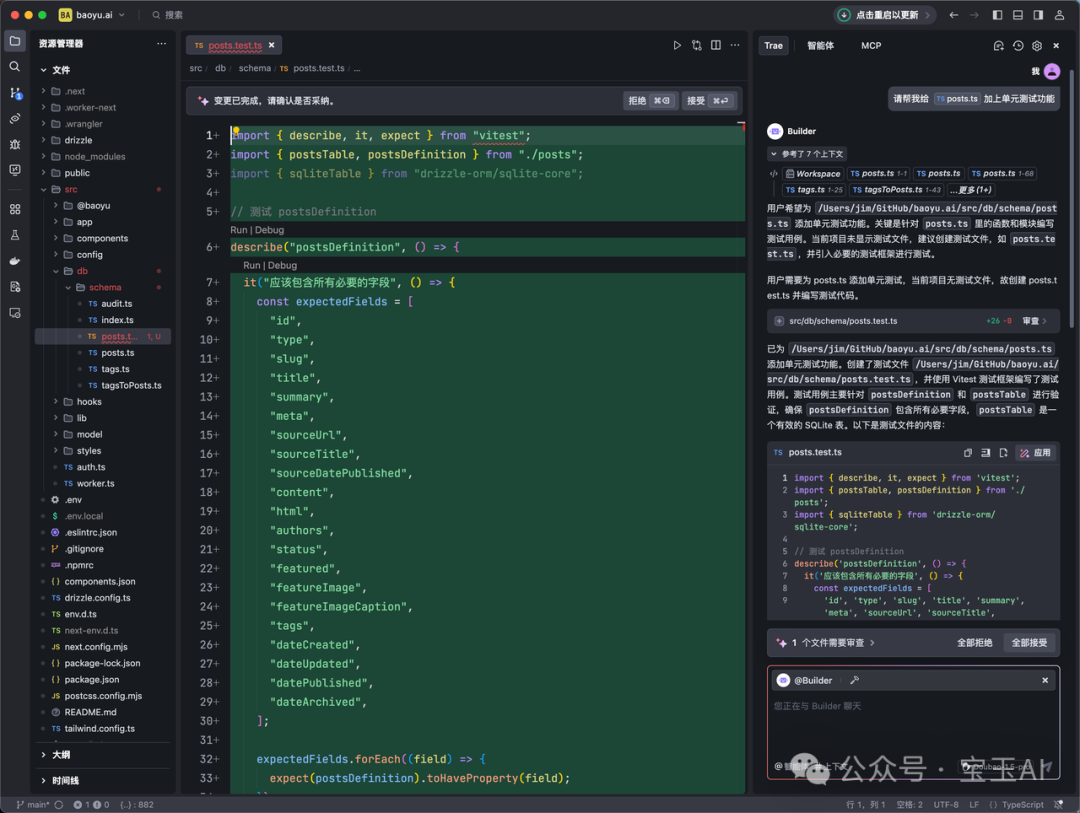The height and width of the screenshot is (813, 1080).
Task: Collapse the 参考了7个上下文 section
Action: point(807,154)
